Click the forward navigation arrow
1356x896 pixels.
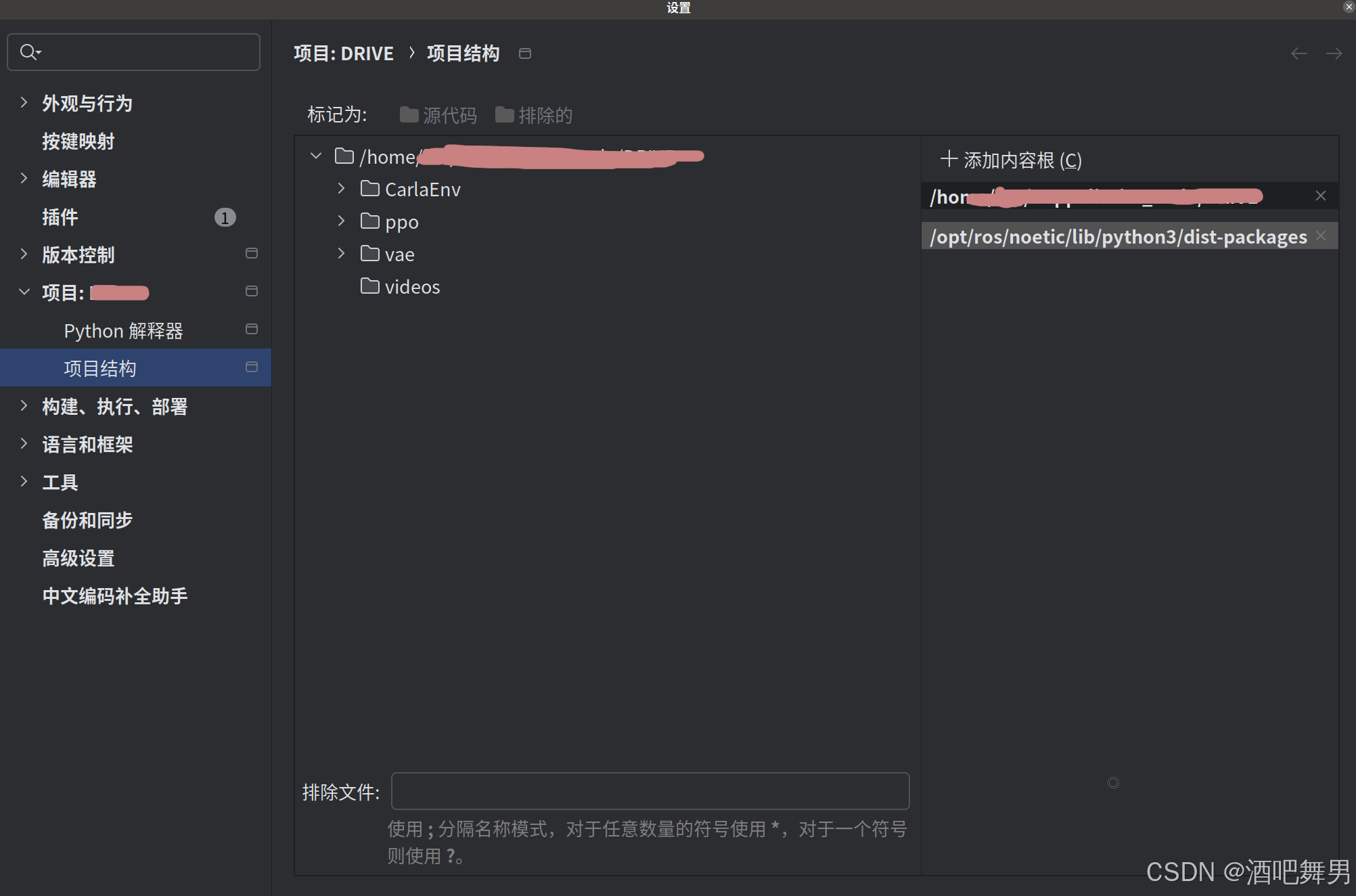point(1334,53)
